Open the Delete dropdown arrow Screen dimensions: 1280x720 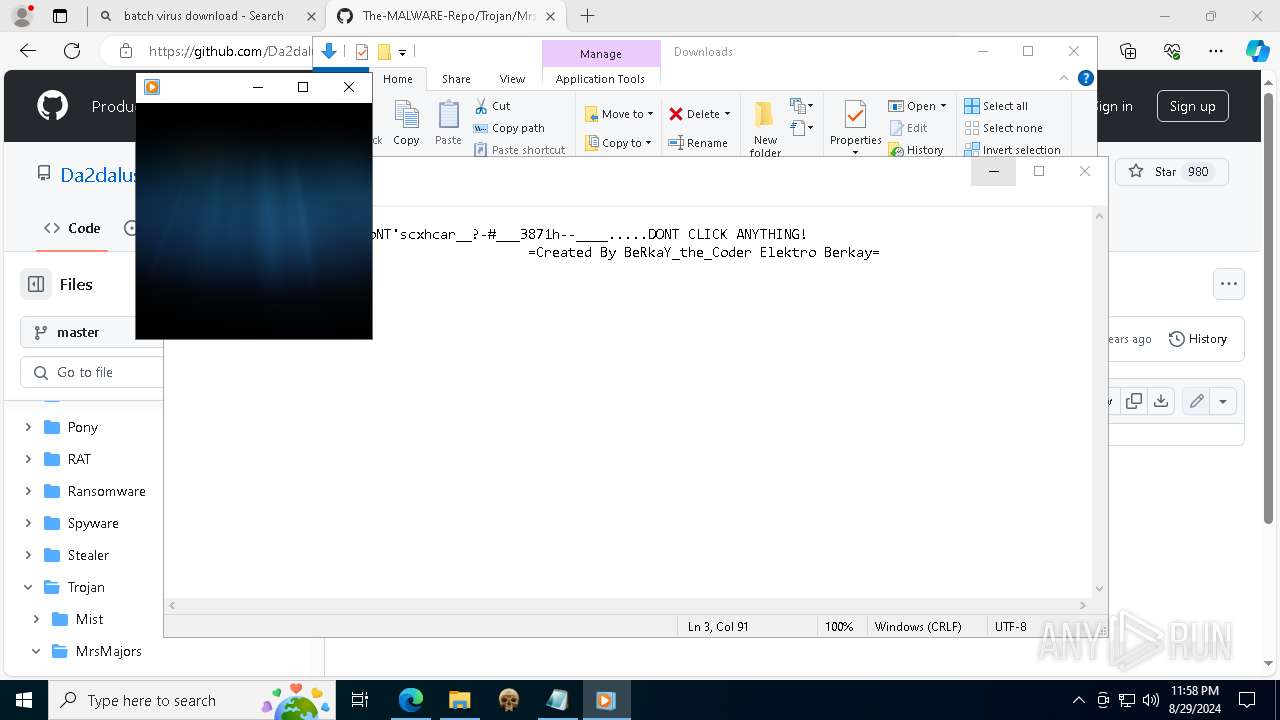(x=727, y=114)
